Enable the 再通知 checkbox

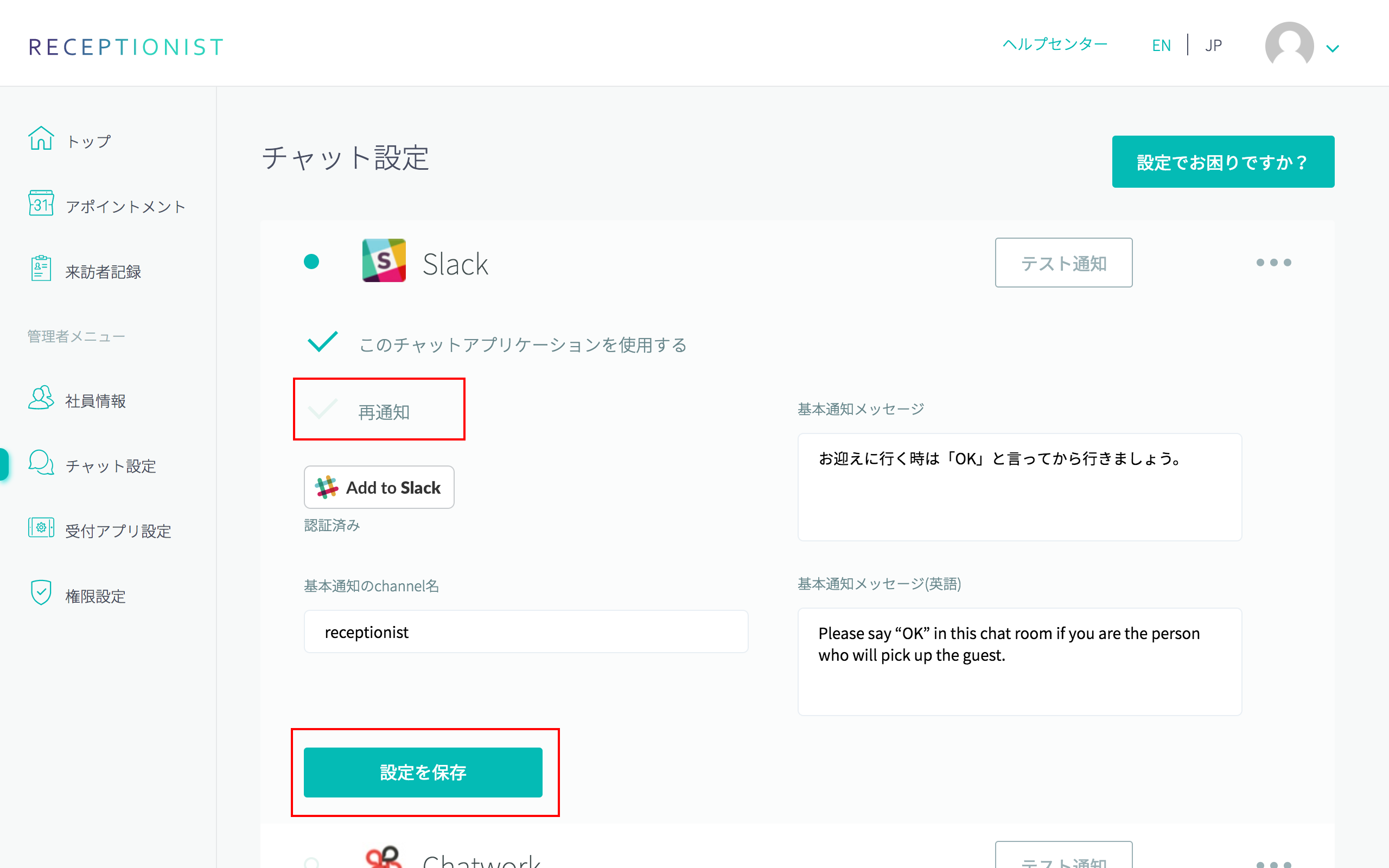click(323, 410)
